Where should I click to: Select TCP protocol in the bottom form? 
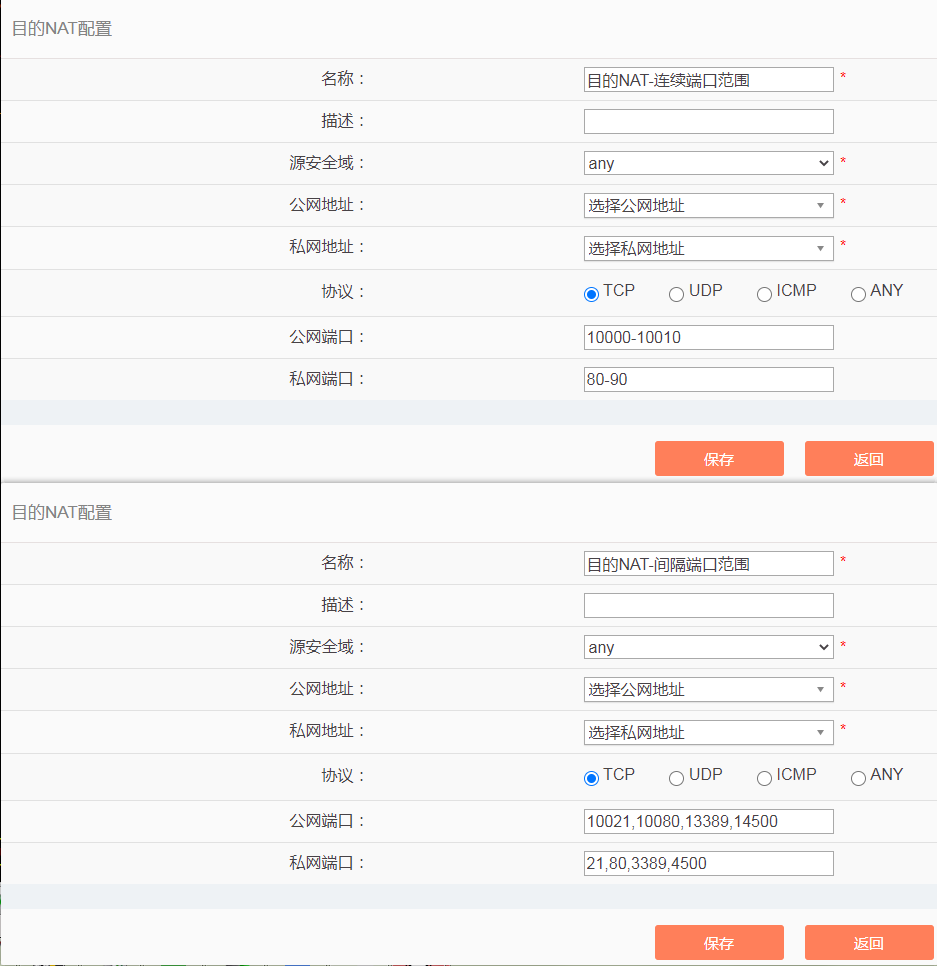pyautogui.click(x=591, y=778)
